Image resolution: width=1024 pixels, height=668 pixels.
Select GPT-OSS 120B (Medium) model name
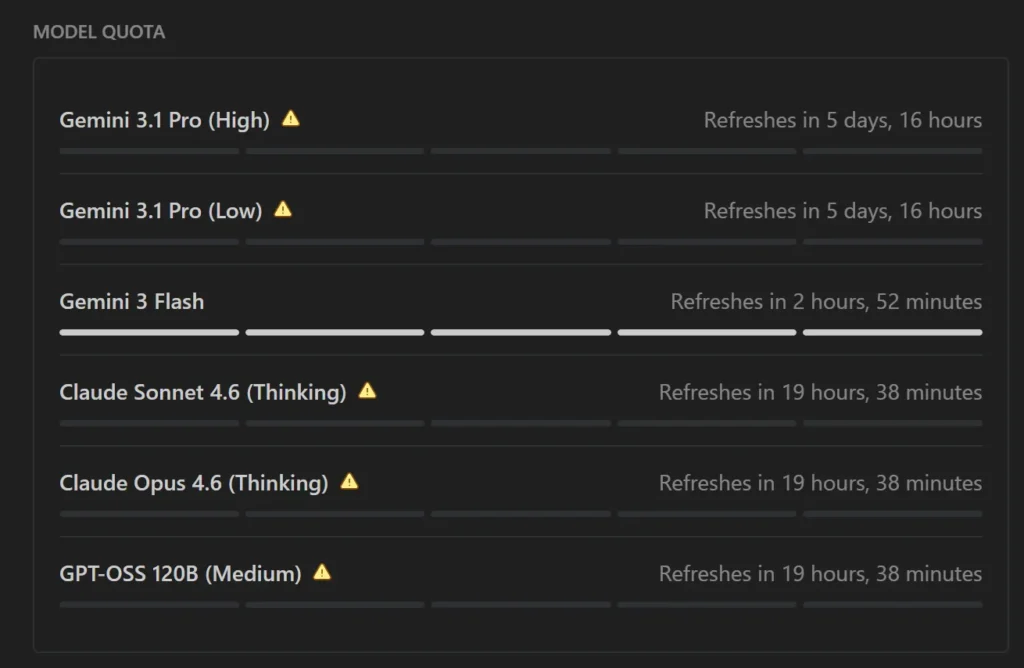(180, 574)
